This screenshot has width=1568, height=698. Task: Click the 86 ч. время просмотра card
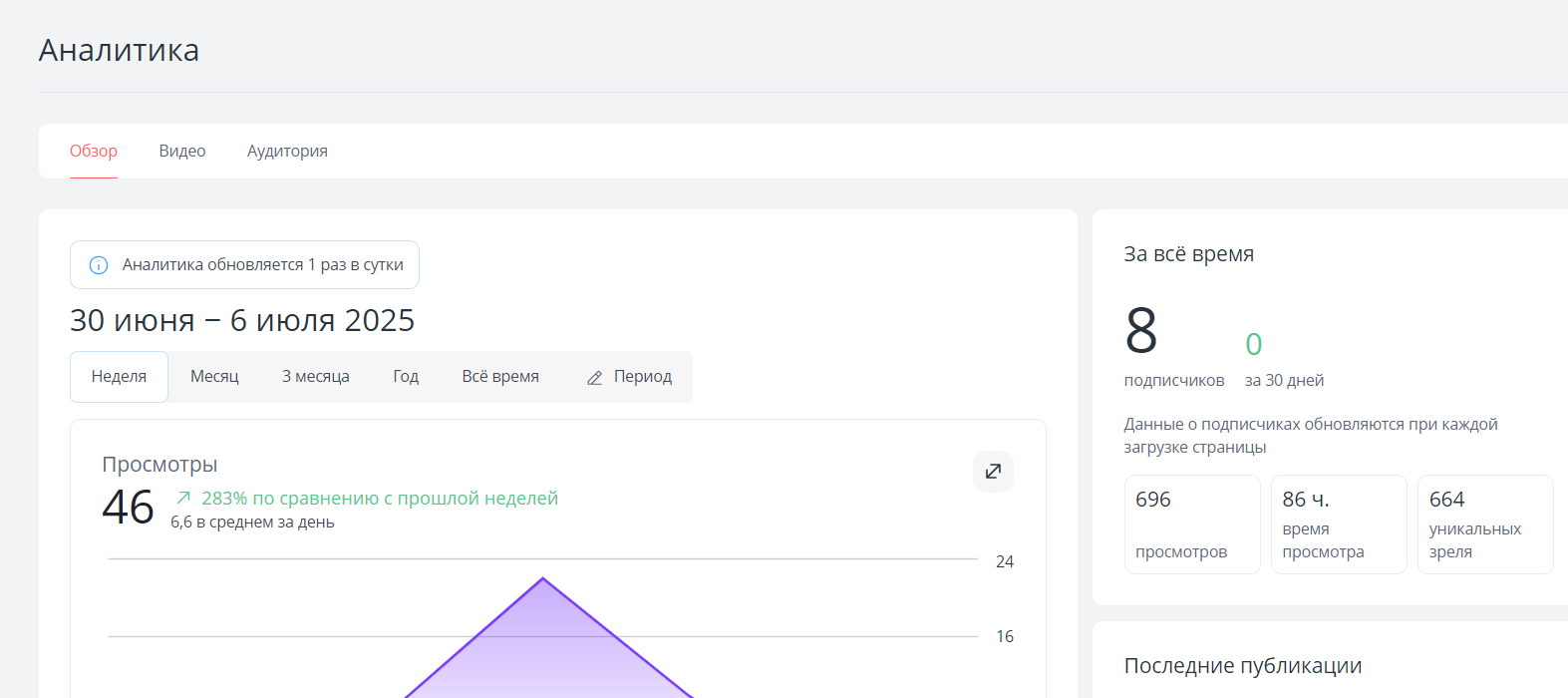(x=1339, y=524)
